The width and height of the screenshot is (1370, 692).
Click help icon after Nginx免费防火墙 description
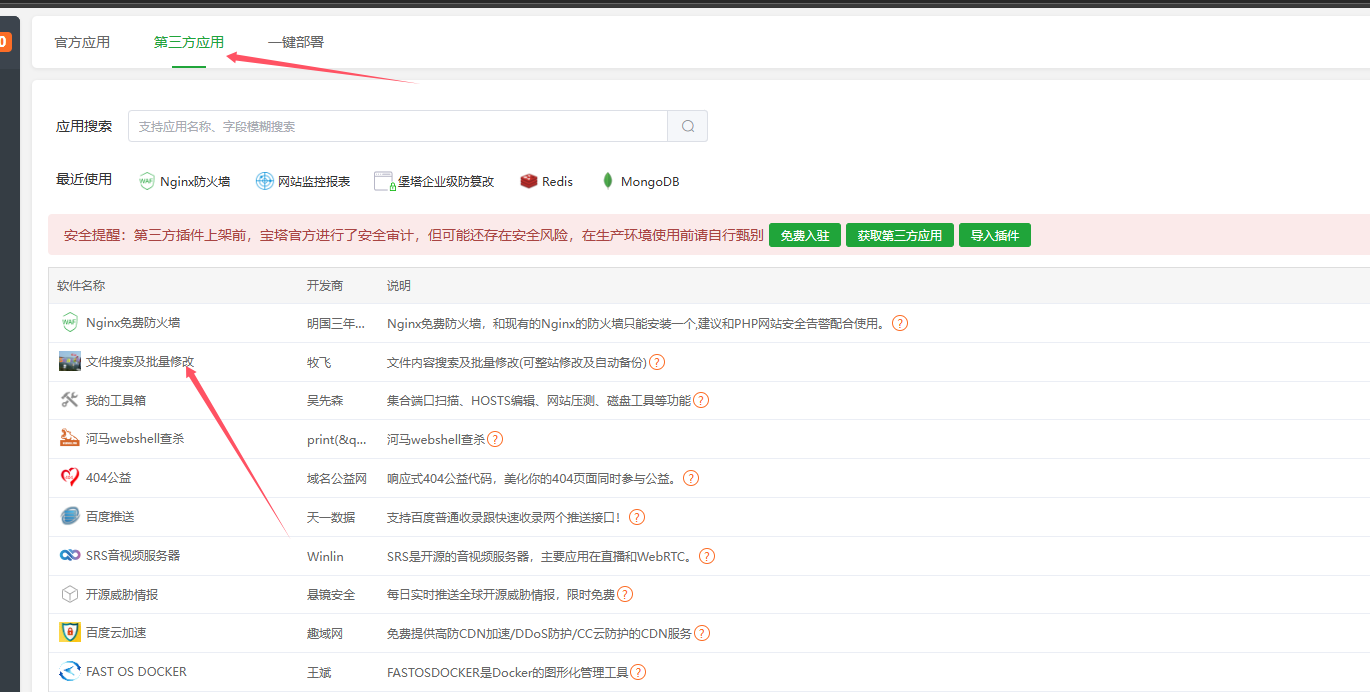click(900, 323)
